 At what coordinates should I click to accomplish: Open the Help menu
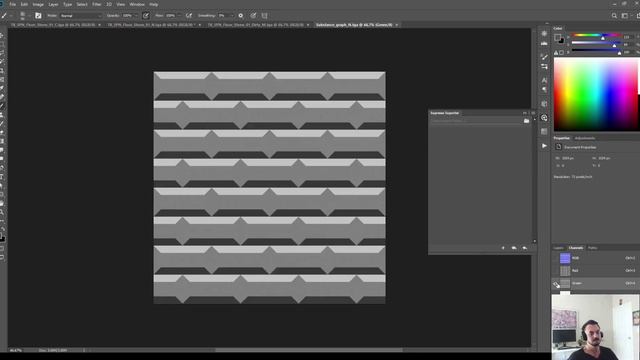click(x=153, y=4)
